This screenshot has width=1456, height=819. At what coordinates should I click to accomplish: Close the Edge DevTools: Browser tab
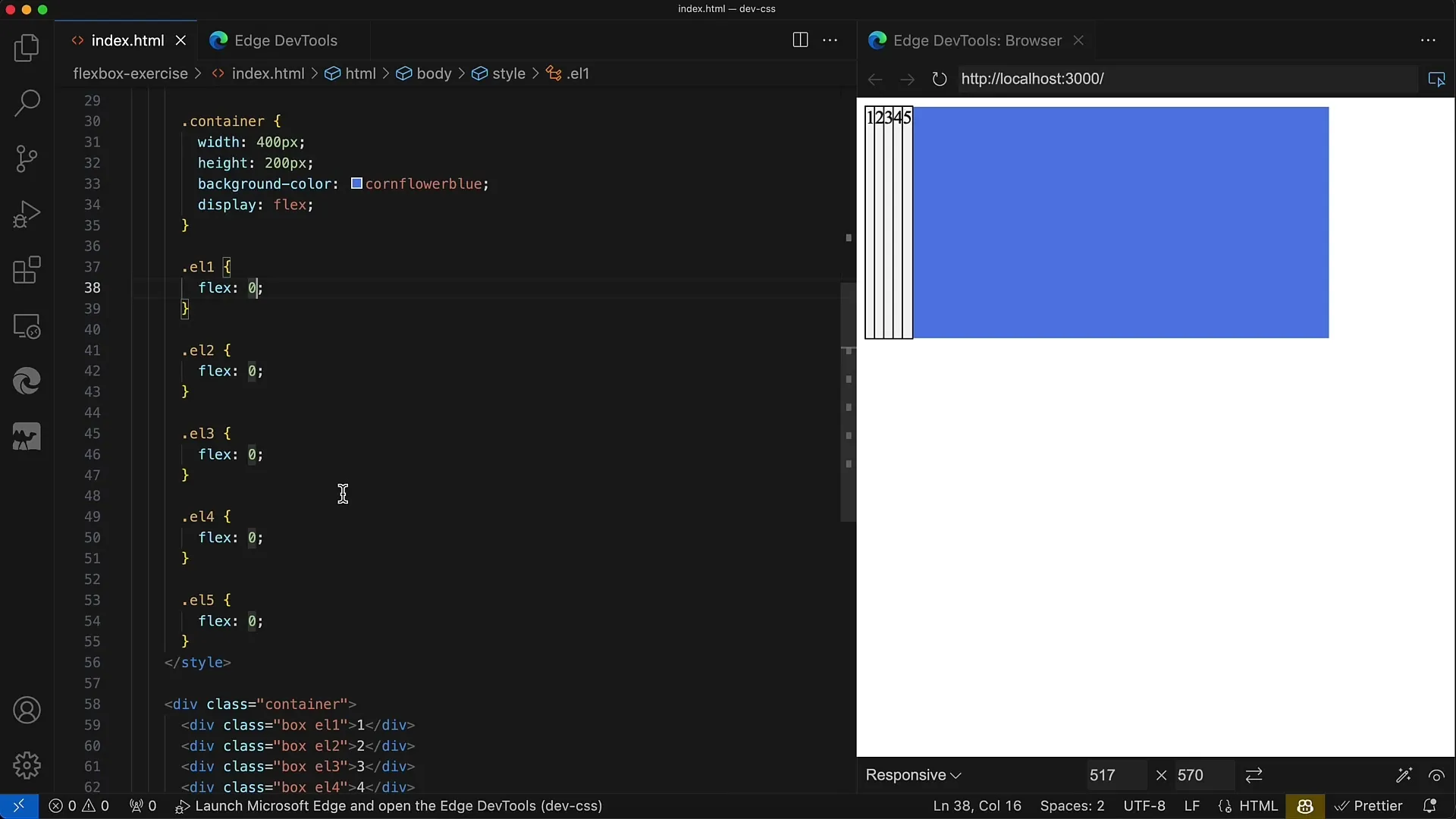1078,40
